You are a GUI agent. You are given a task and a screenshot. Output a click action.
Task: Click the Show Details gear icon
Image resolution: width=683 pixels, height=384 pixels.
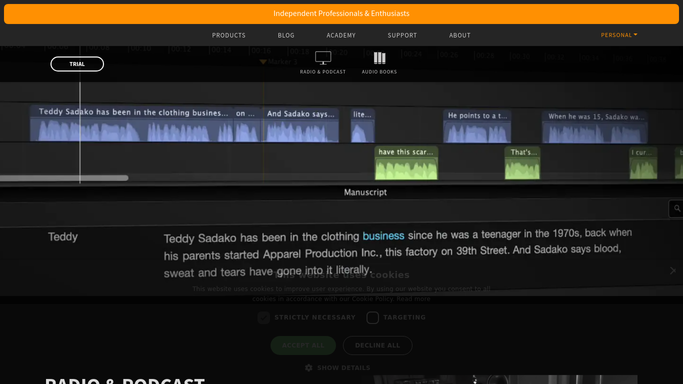pos(309,368)
